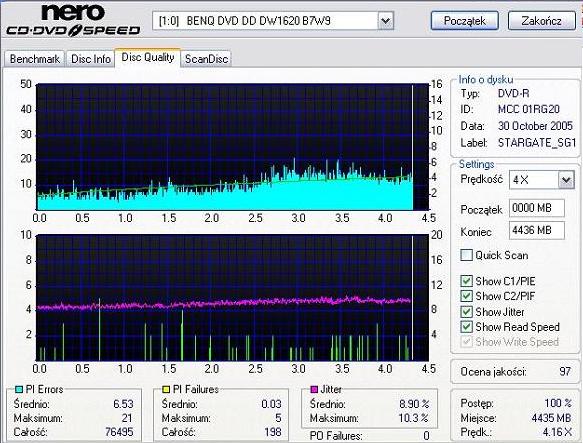Open the Disc Info tab
The width and height of the screenshot is (583, 443).
tap(90, 59)
